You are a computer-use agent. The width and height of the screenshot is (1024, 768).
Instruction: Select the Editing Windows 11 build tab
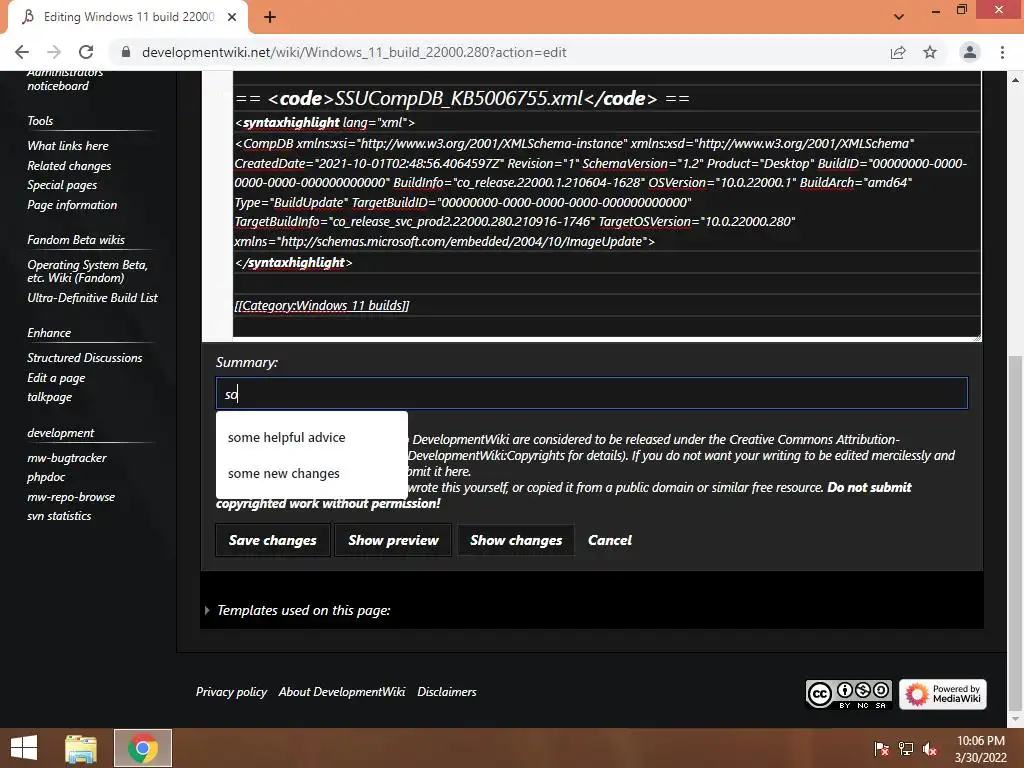(128, 17)
